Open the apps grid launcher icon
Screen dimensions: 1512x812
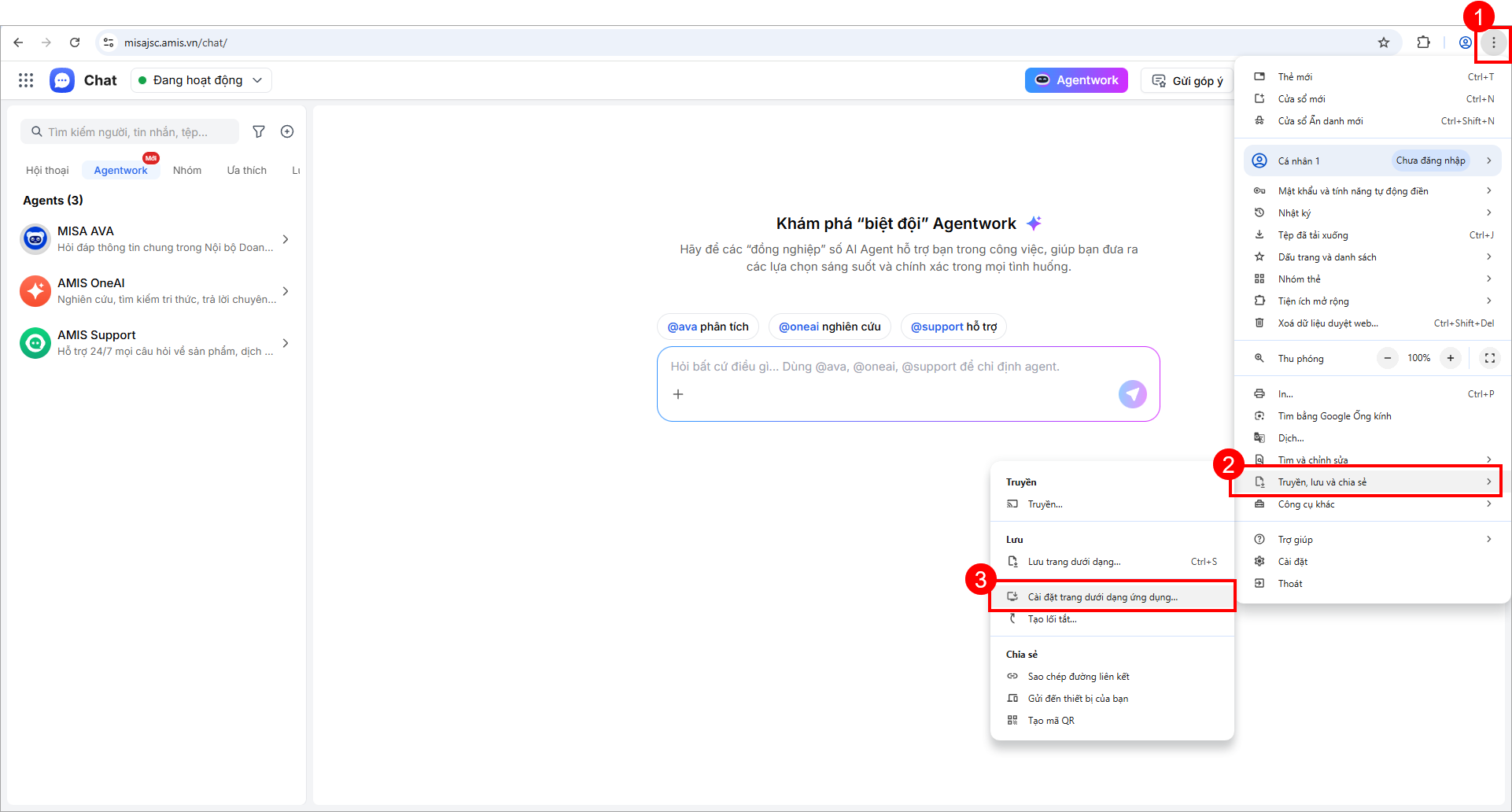(x=26, y=80)
